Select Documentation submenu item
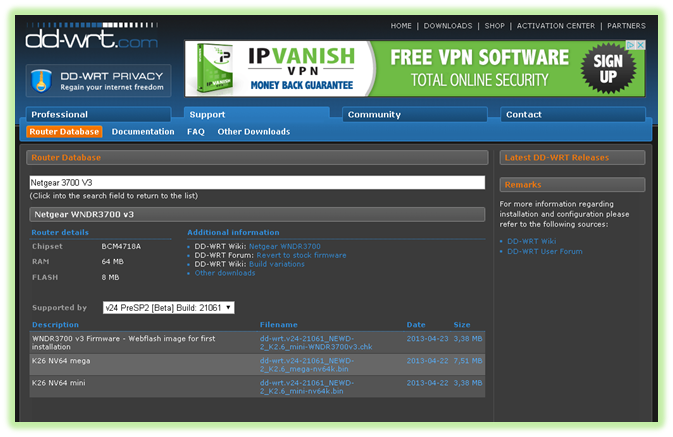The width and height of the screenshot is (673, 437). coord(143,132)
